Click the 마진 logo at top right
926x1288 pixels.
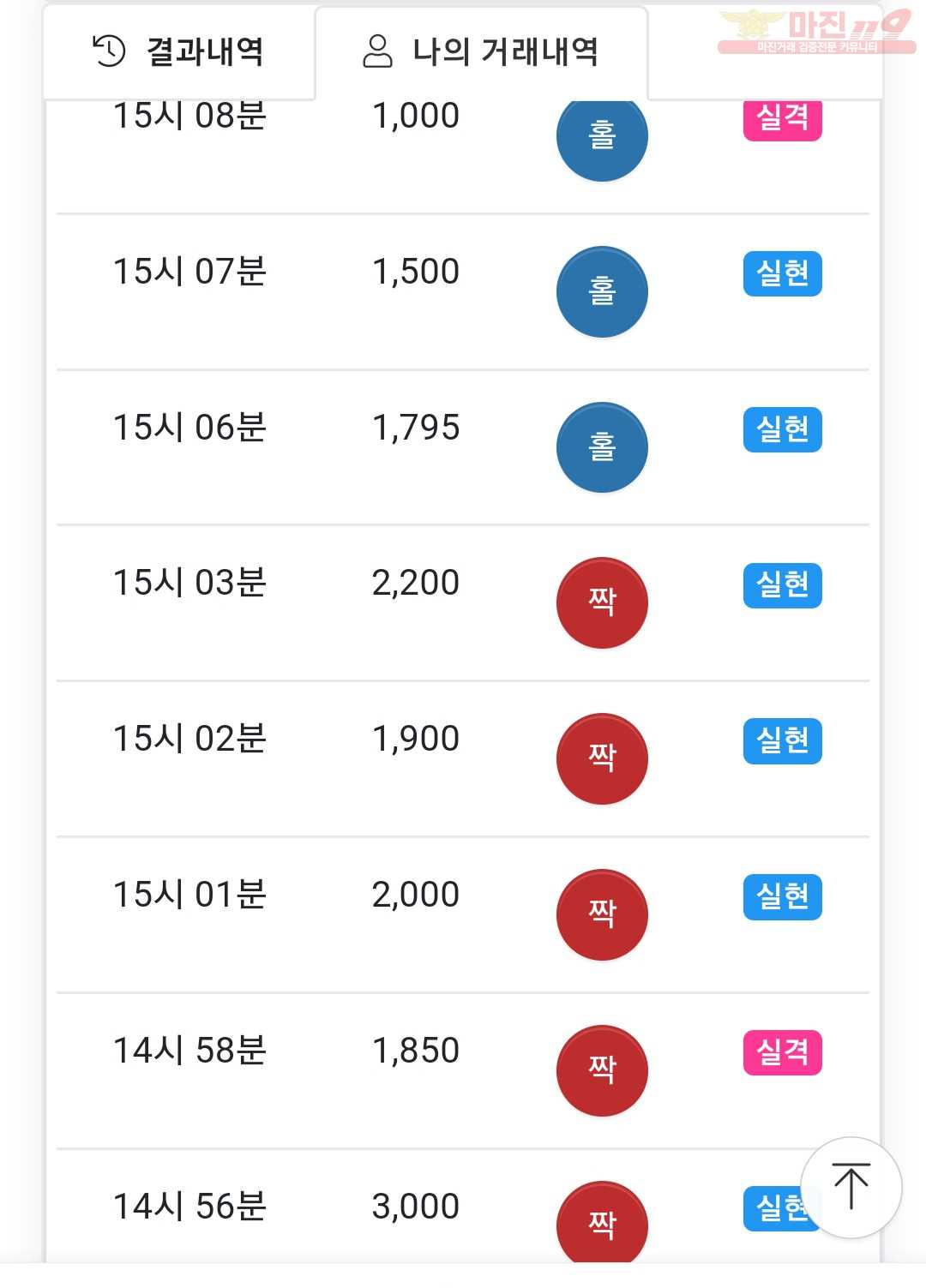[816, 32]
